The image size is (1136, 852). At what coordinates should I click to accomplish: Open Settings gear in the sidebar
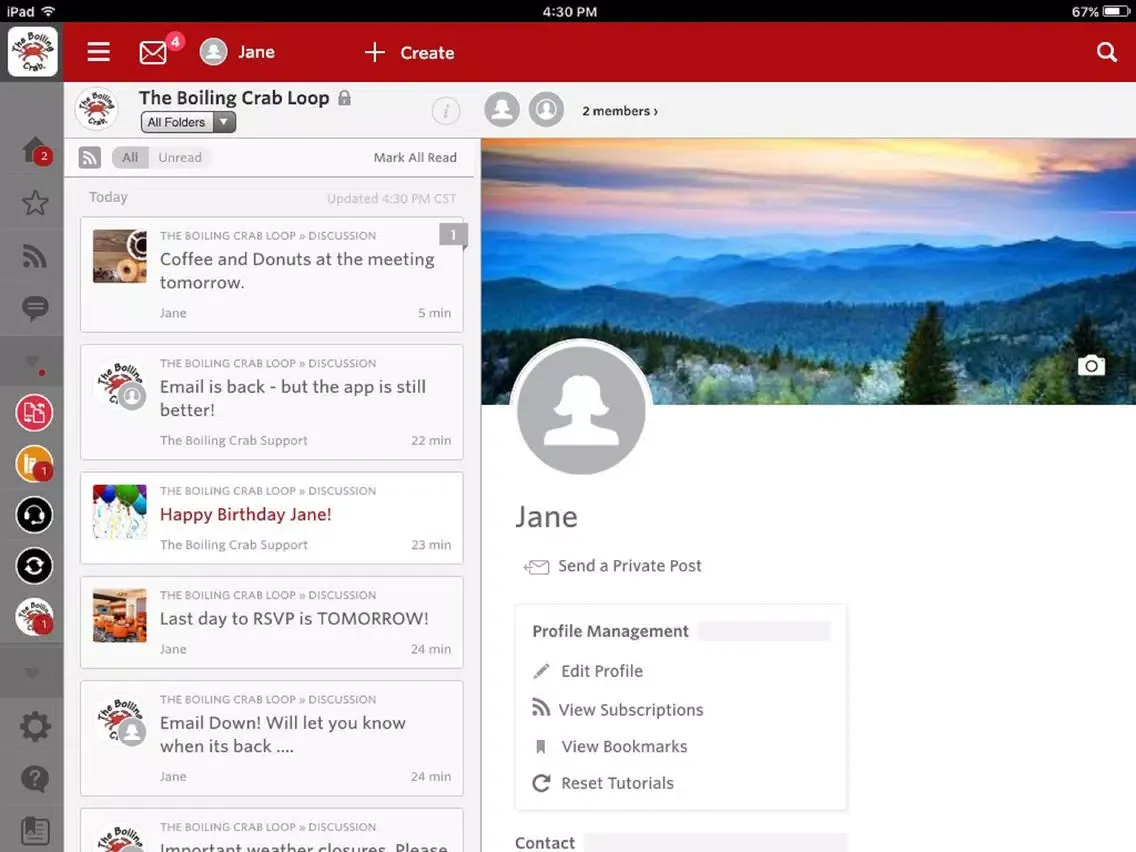(35, 726)
